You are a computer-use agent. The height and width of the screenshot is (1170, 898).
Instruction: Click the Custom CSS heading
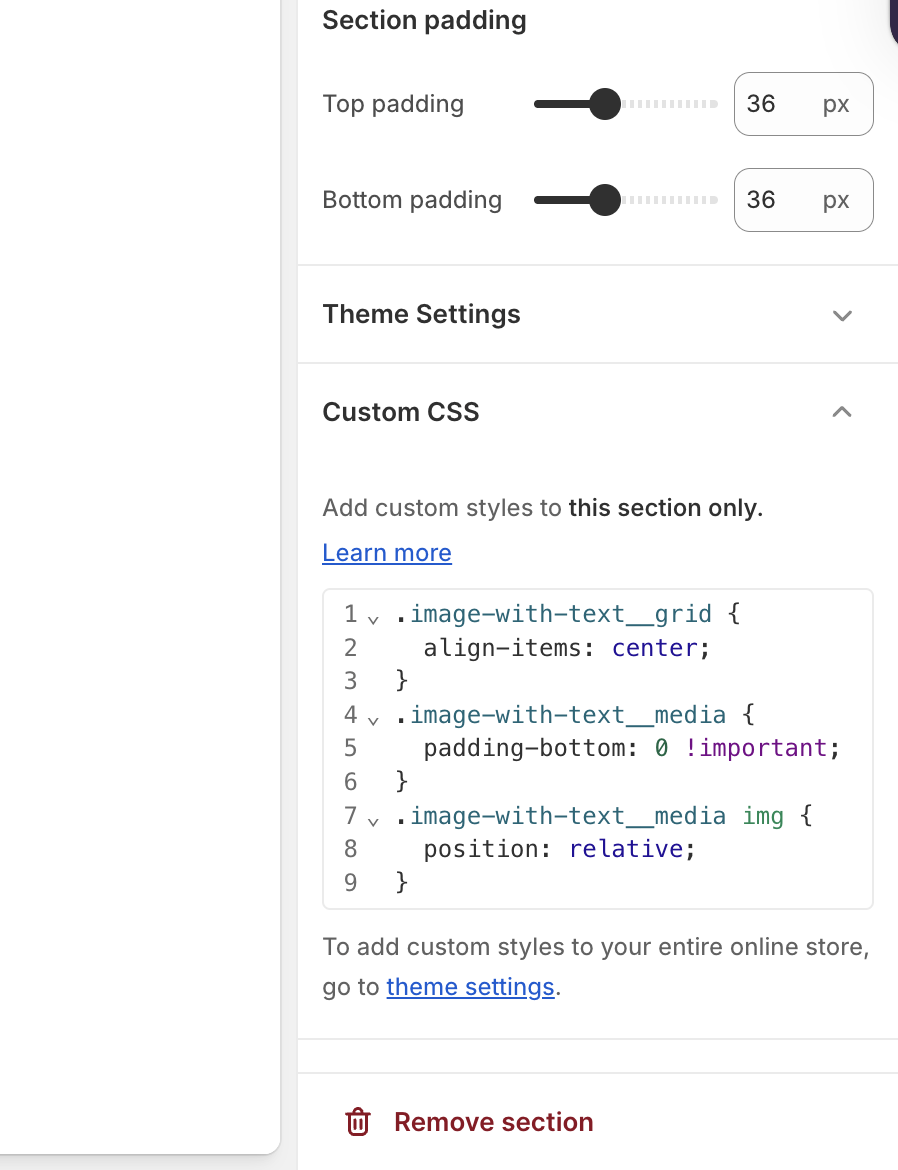(401, 412)
